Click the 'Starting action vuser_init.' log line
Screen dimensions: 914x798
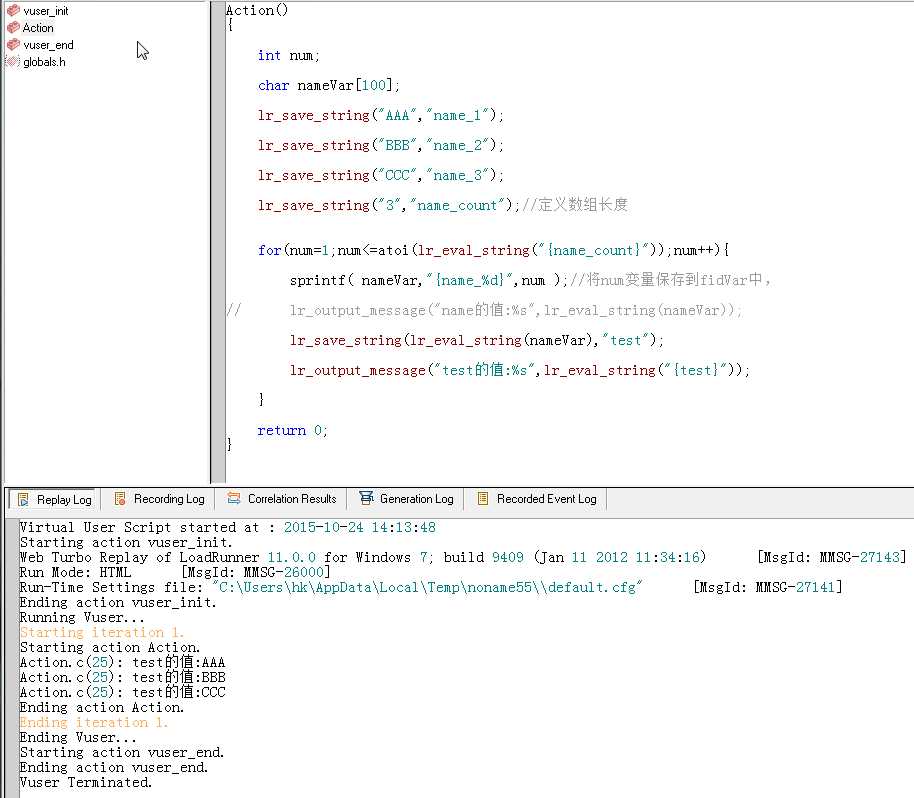[126, 543]
